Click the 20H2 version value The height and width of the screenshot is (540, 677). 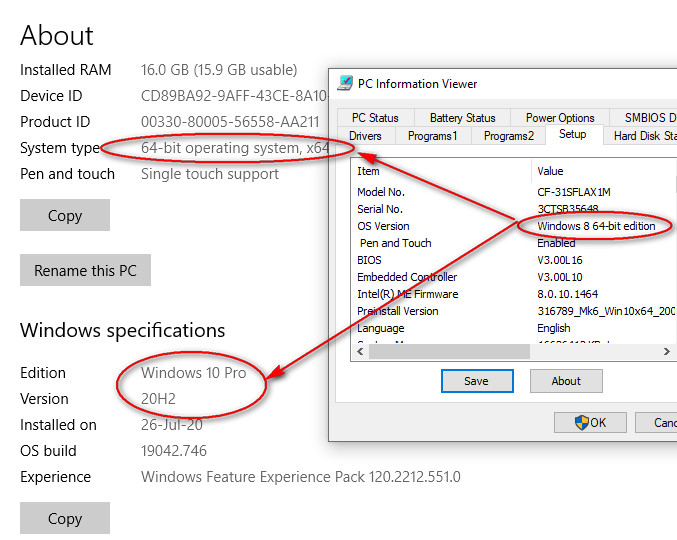pyautogui.click(x=158, y=398)
